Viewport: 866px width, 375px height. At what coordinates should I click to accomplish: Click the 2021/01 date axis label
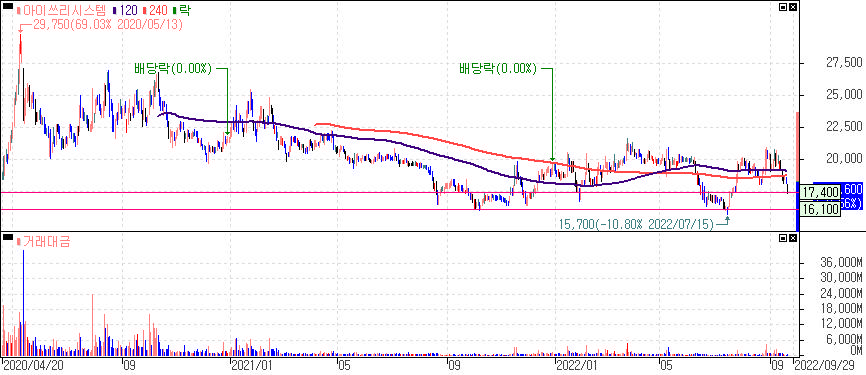click(x=251, y=366)
